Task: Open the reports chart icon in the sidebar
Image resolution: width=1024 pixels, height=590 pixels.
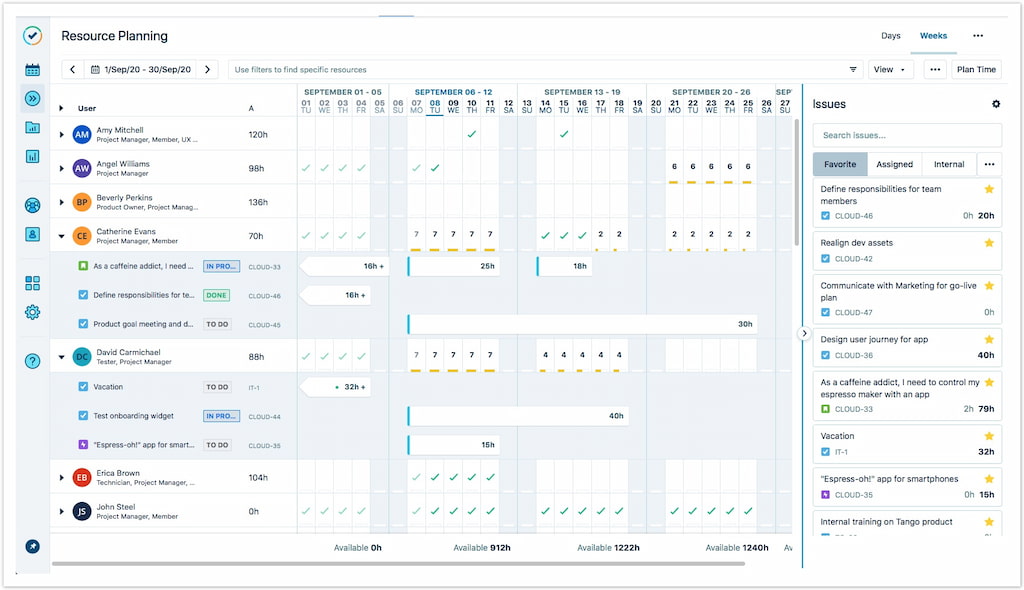Action: coord(33,157)
